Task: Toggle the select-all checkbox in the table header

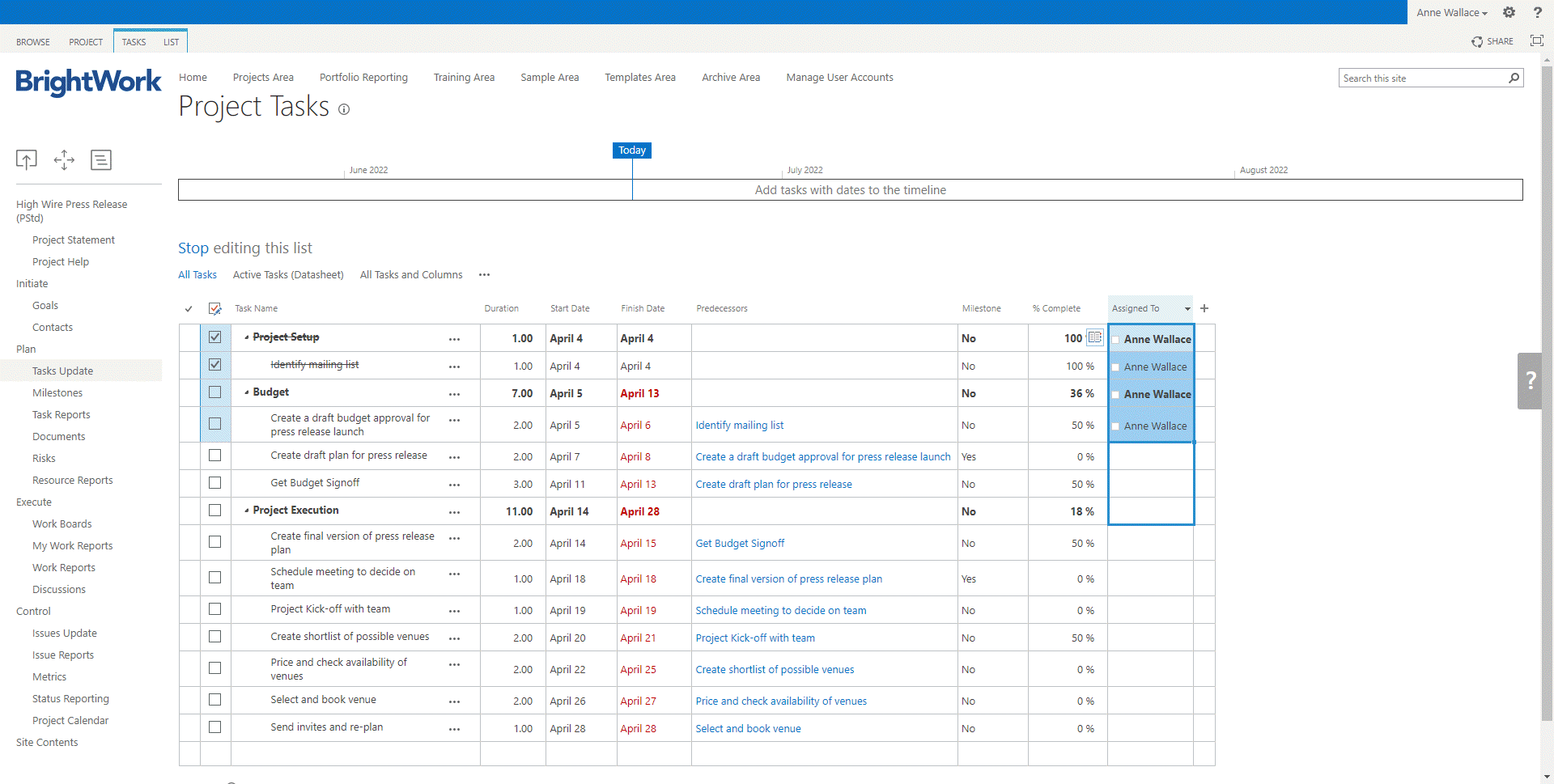Action: coord(214,308)
